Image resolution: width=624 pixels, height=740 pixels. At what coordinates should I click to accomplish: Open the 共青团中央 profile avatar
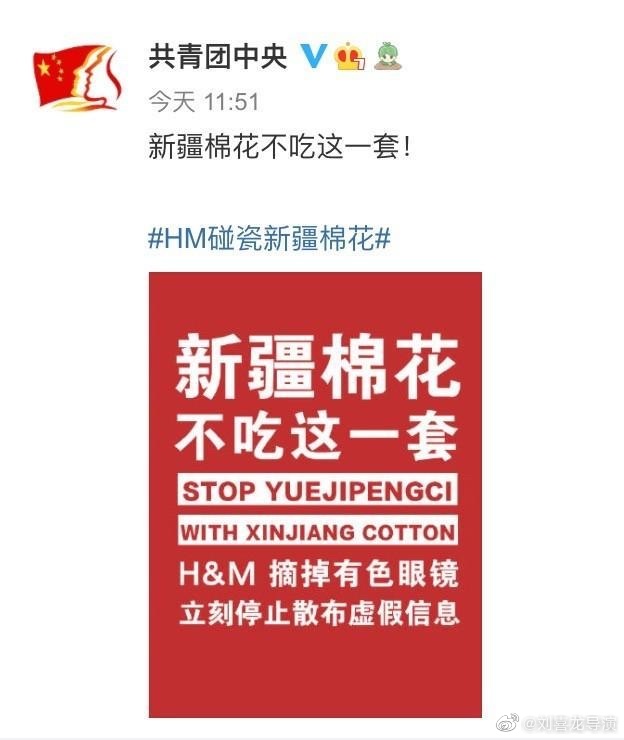coord(77,78)
